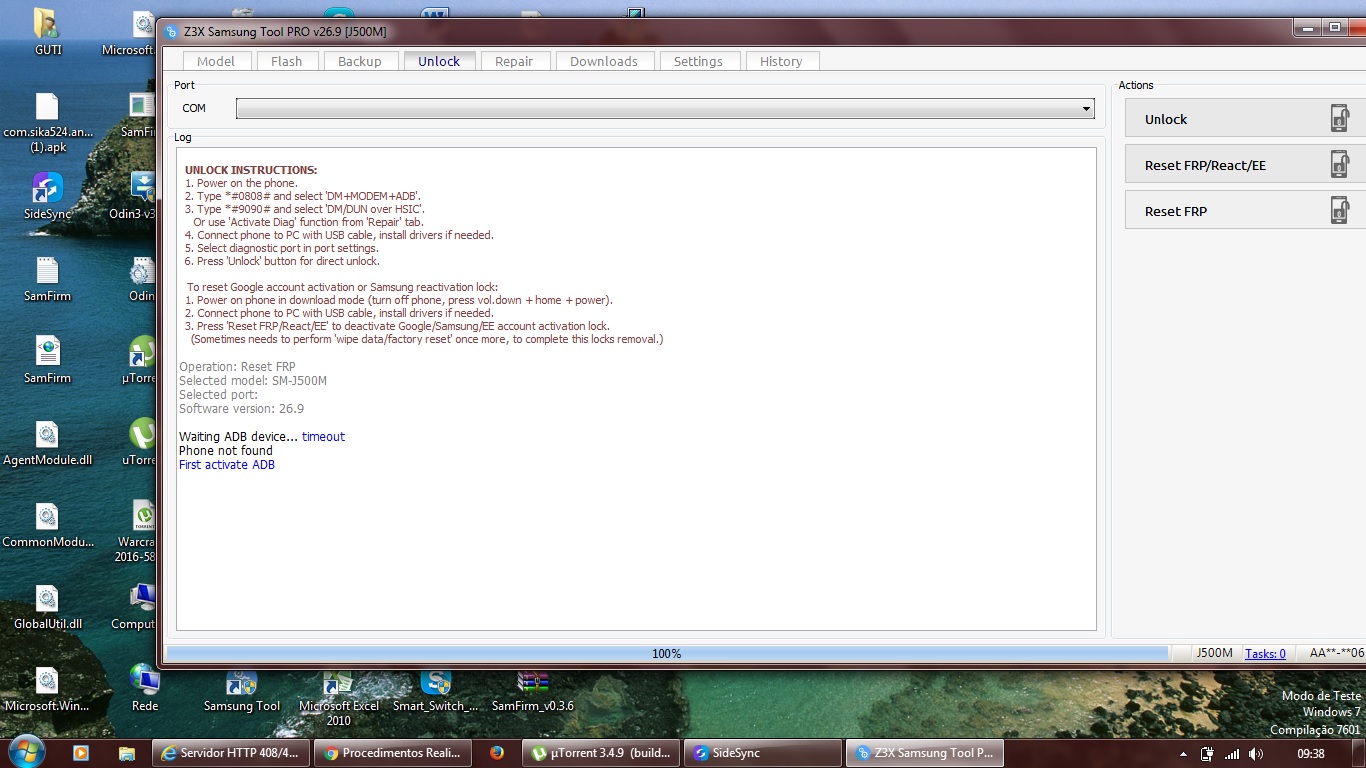Open SamFirm_v0.3.6 archive on desktop
Screen dimensions: 1366x768
coord(533,691)
